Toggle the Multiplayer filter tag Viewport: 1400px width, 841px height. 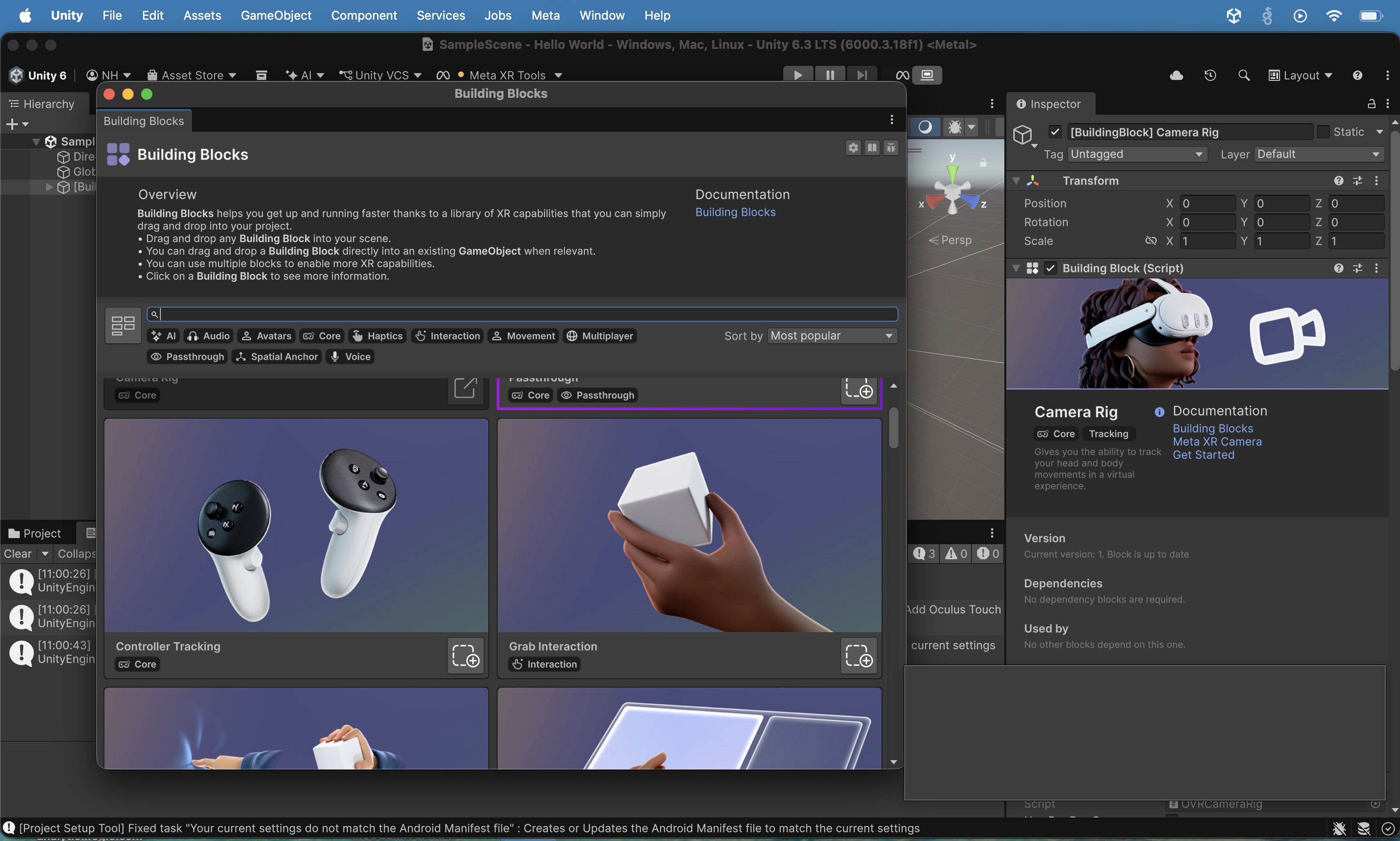tap(600, 336)
